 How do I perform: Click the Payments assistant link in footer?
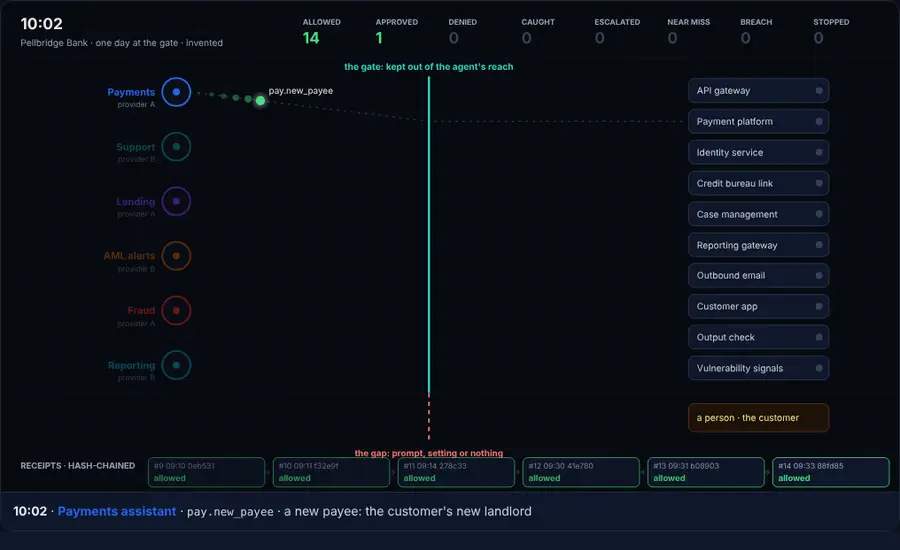[x=117, y=511]
